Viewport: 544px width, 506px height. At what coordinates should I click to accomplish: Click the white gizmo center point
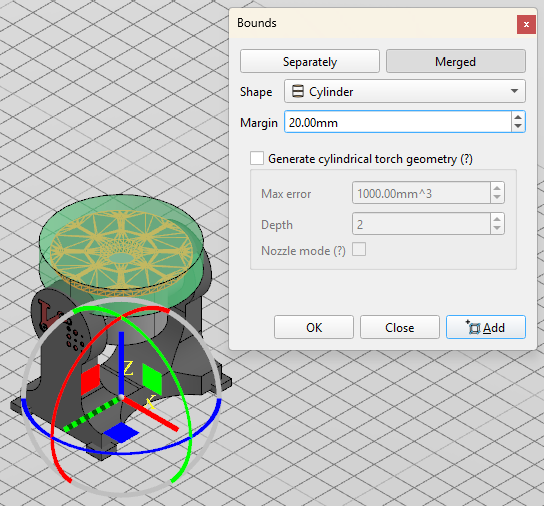coord(121,397)
